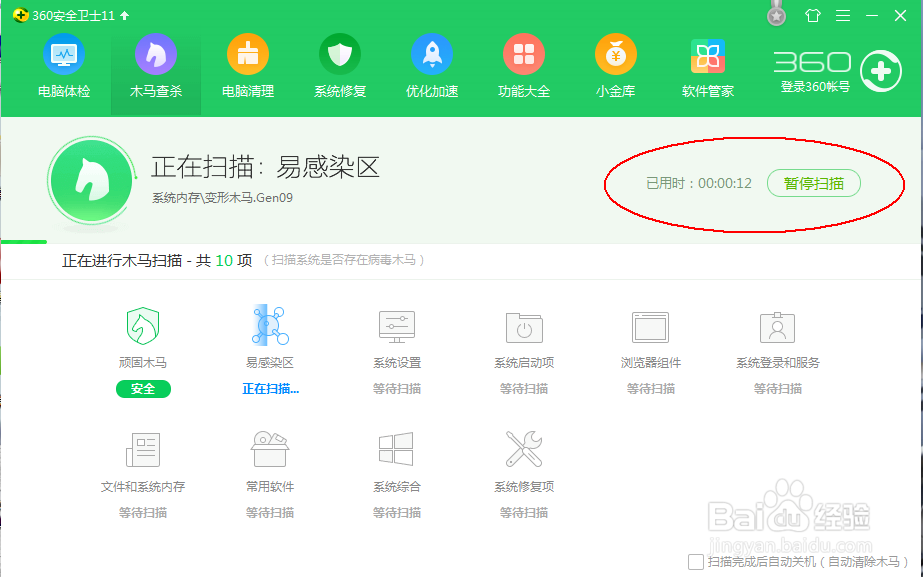923x577 pixels.
Task: Open the skin shirt icon in title bar
Action: 813,15
